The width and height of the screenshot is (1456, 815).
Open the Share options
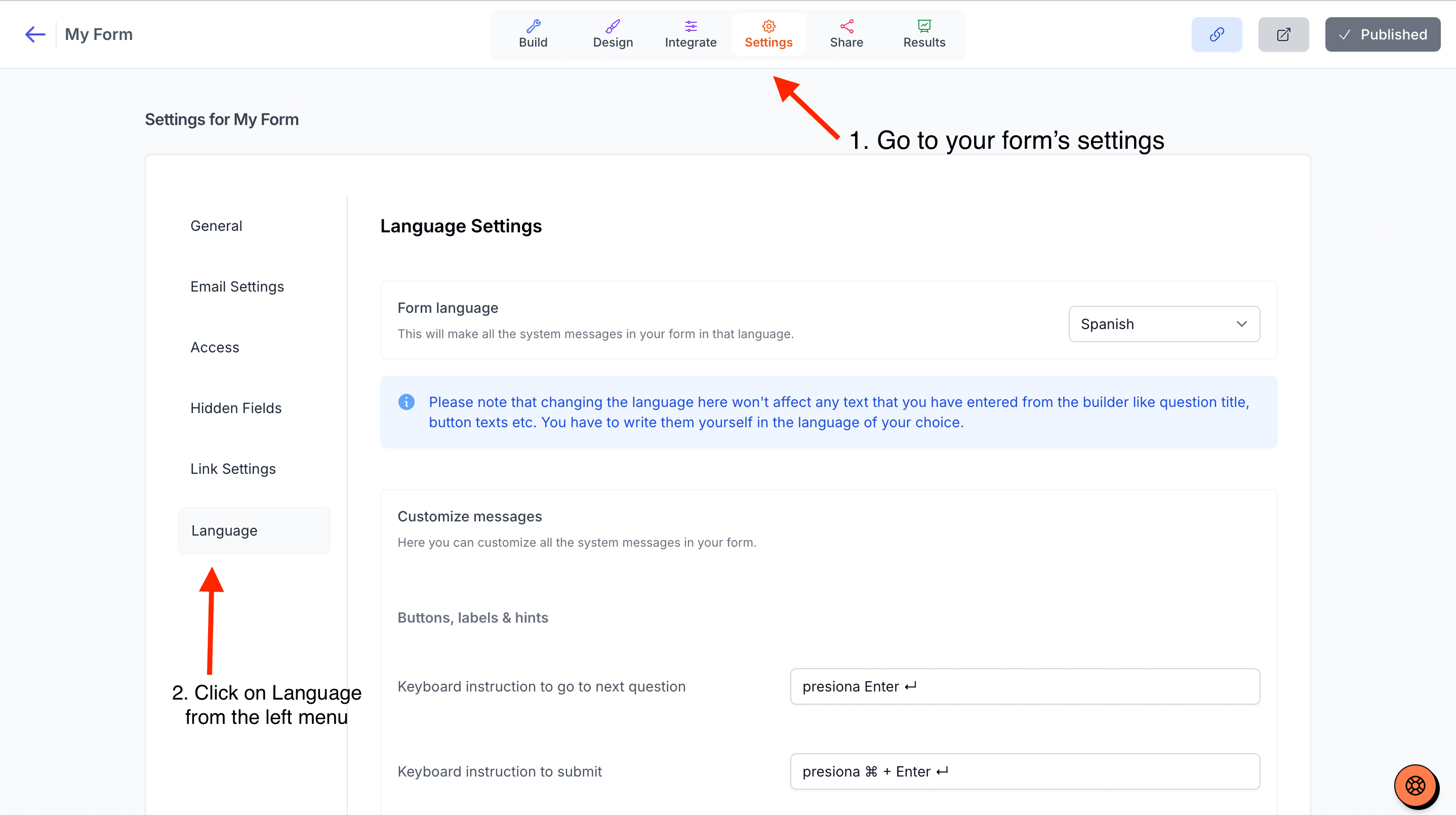[x=846, y=34]
